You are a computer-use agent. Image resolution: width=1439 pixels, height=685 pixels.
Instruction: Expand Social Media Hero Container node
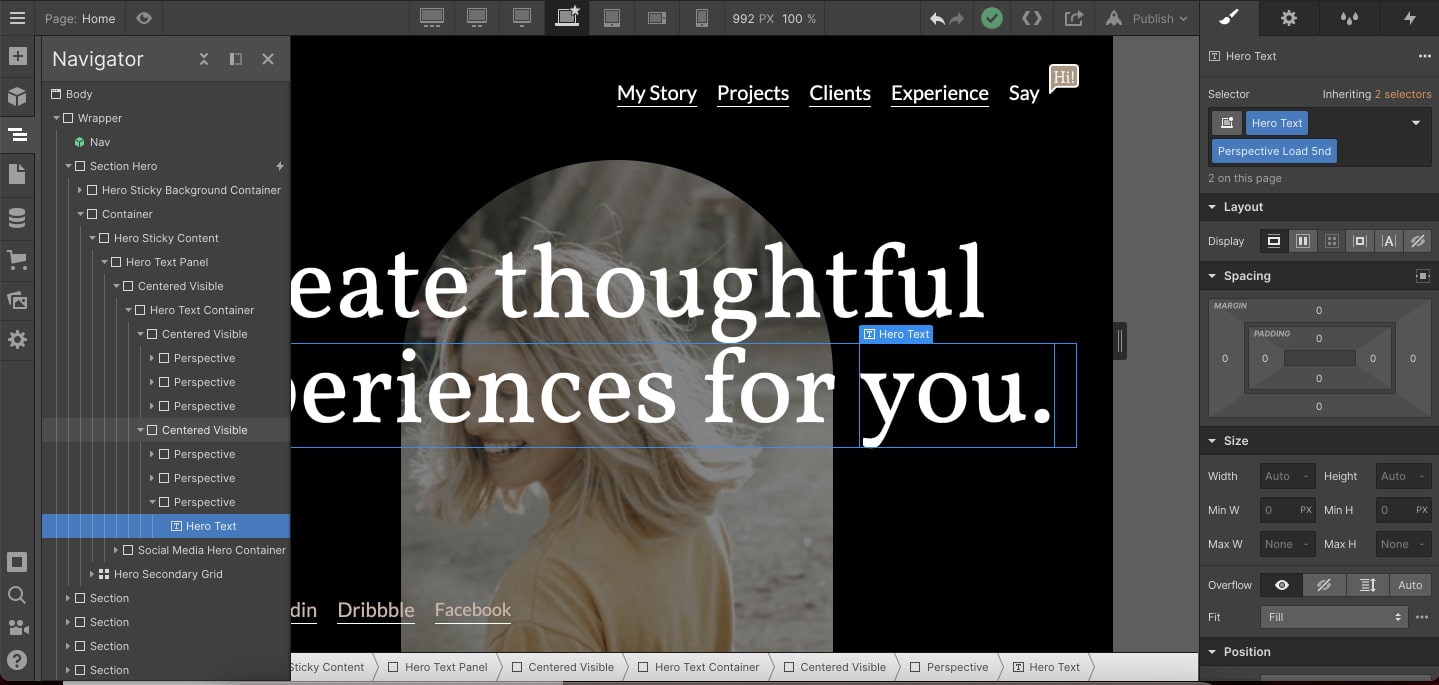(116, 550)
